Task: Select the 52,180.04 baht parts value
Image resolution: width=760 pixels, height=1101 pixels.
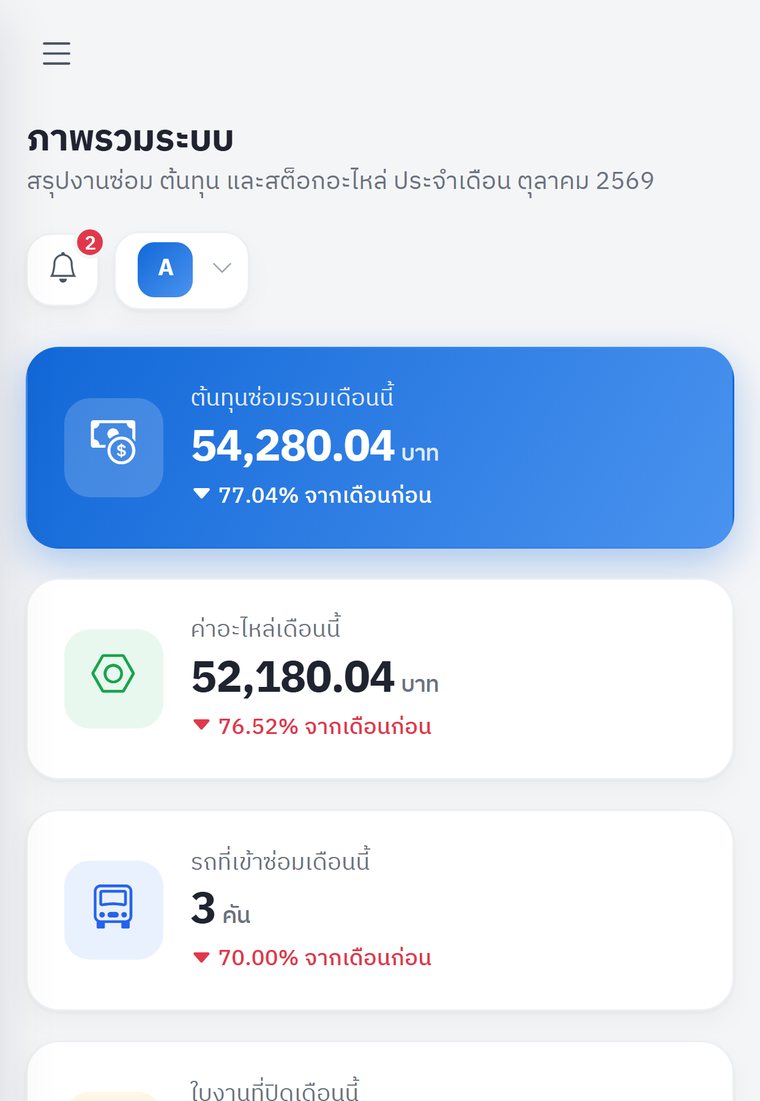Action: coord(315,677)
